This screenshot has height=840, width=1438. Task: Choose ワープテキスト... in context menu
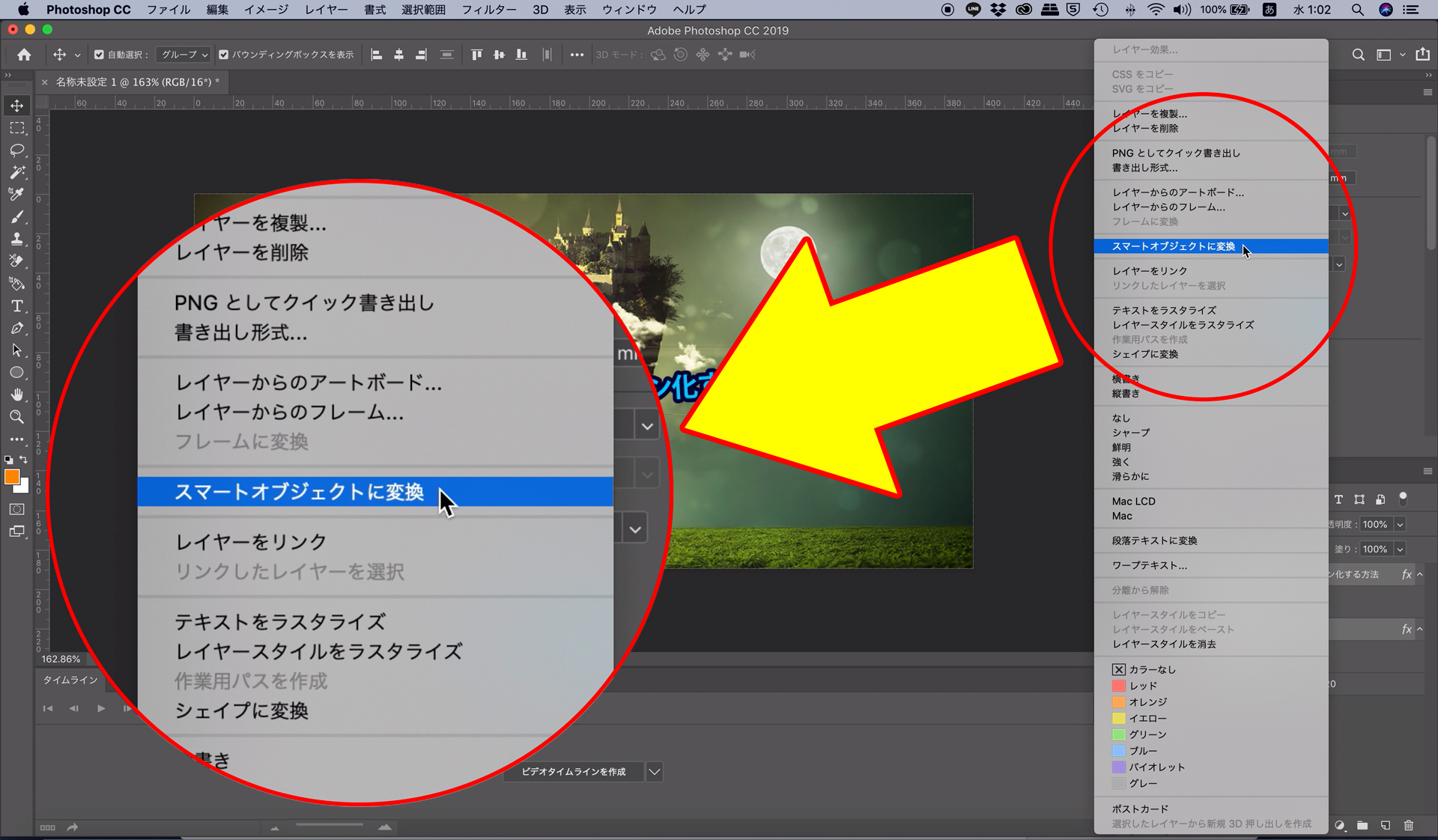[x=1211, y=565]
